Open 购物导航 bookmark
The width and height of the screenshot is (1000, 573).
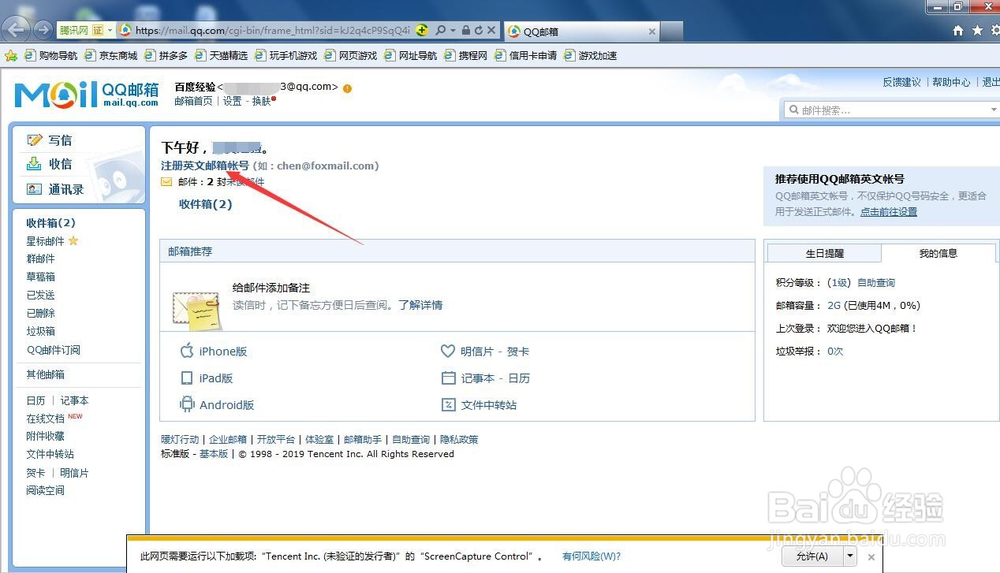(x=51, y=56)
